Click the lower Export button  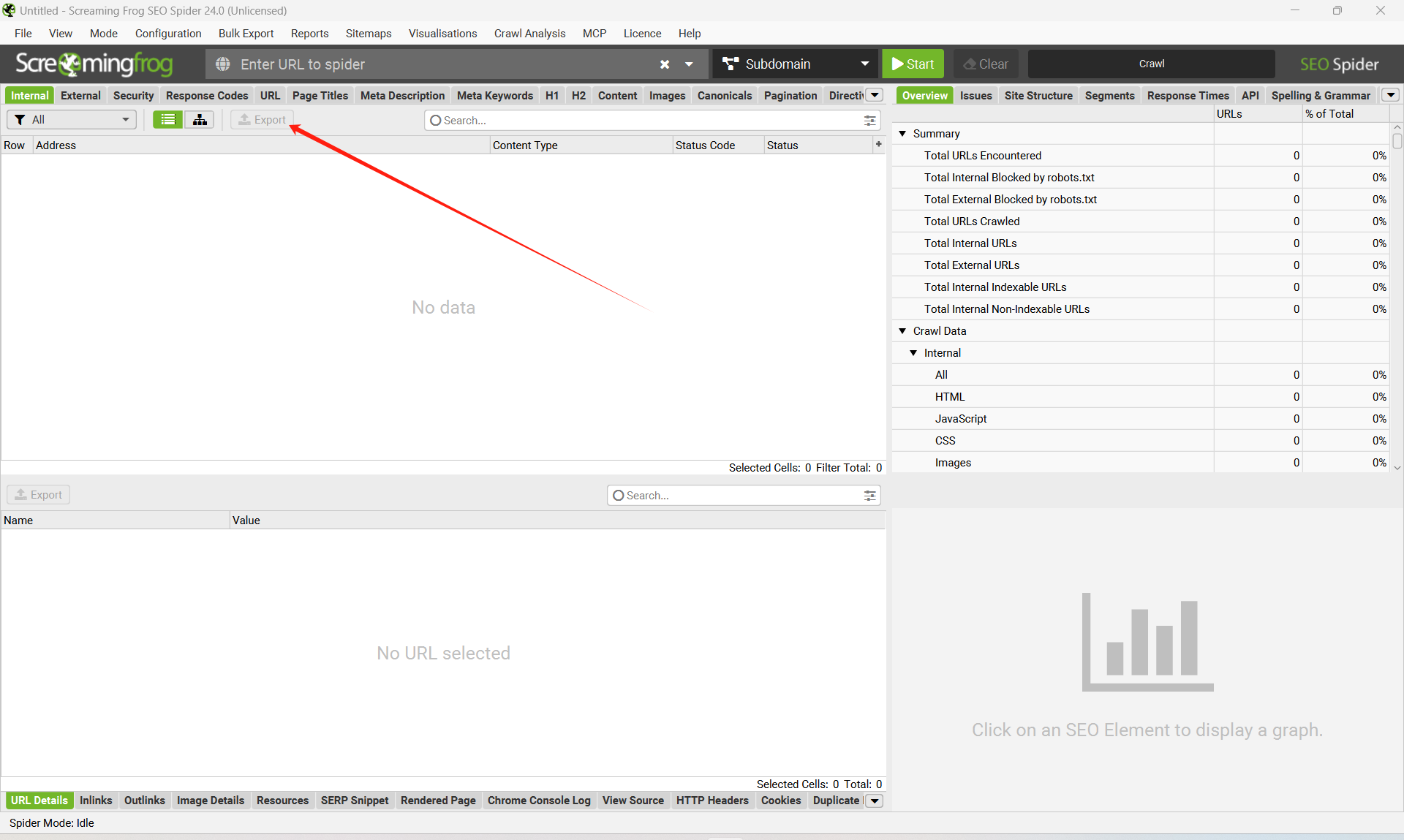pos(39,495)
